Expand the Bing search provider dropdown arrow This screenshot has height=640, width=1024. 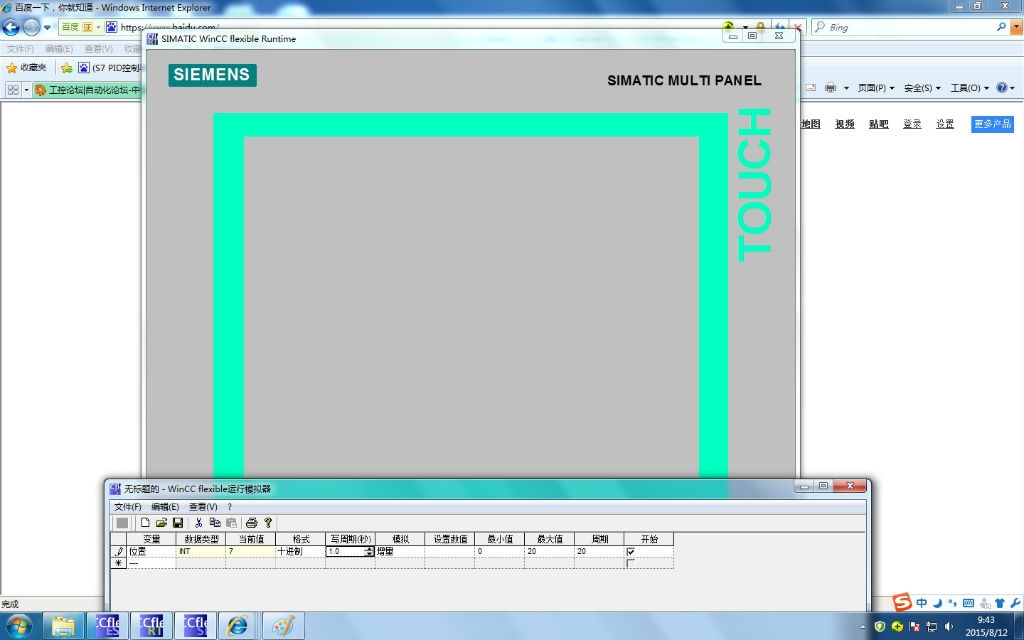click(x=1016, y=27)
